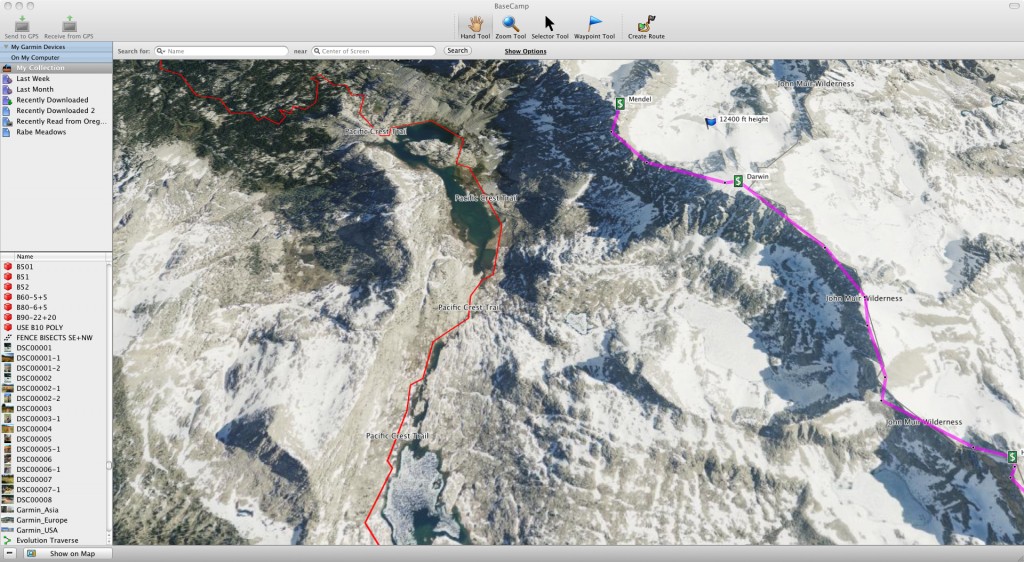Choose the Selector Tool arrow
Image resolution: width=1024 pixels, height=562 pixels.
point(549,23)
